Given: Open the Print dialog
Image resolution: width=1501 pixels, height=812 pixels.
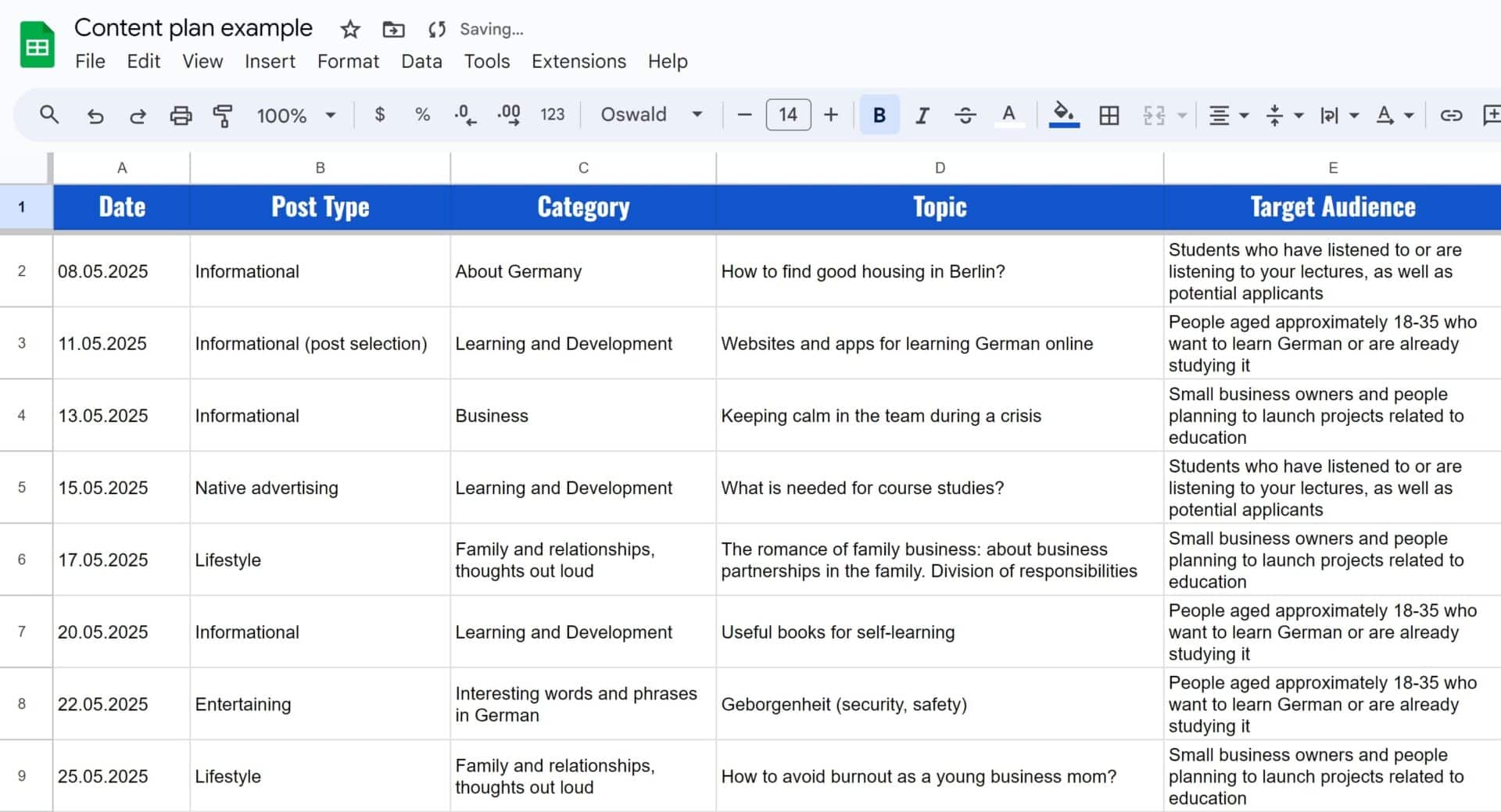Looking at the screenshot, I should click(x=181, y=115).
